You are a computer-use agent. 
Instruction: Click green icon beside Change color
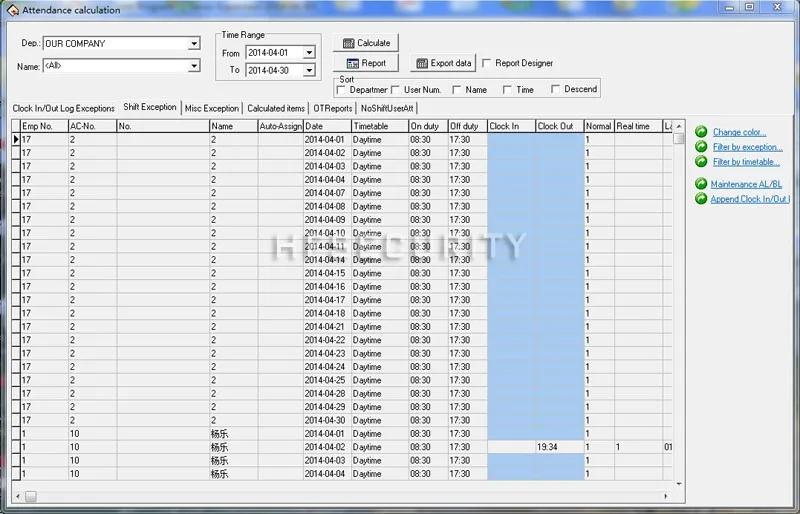[702, 132]
